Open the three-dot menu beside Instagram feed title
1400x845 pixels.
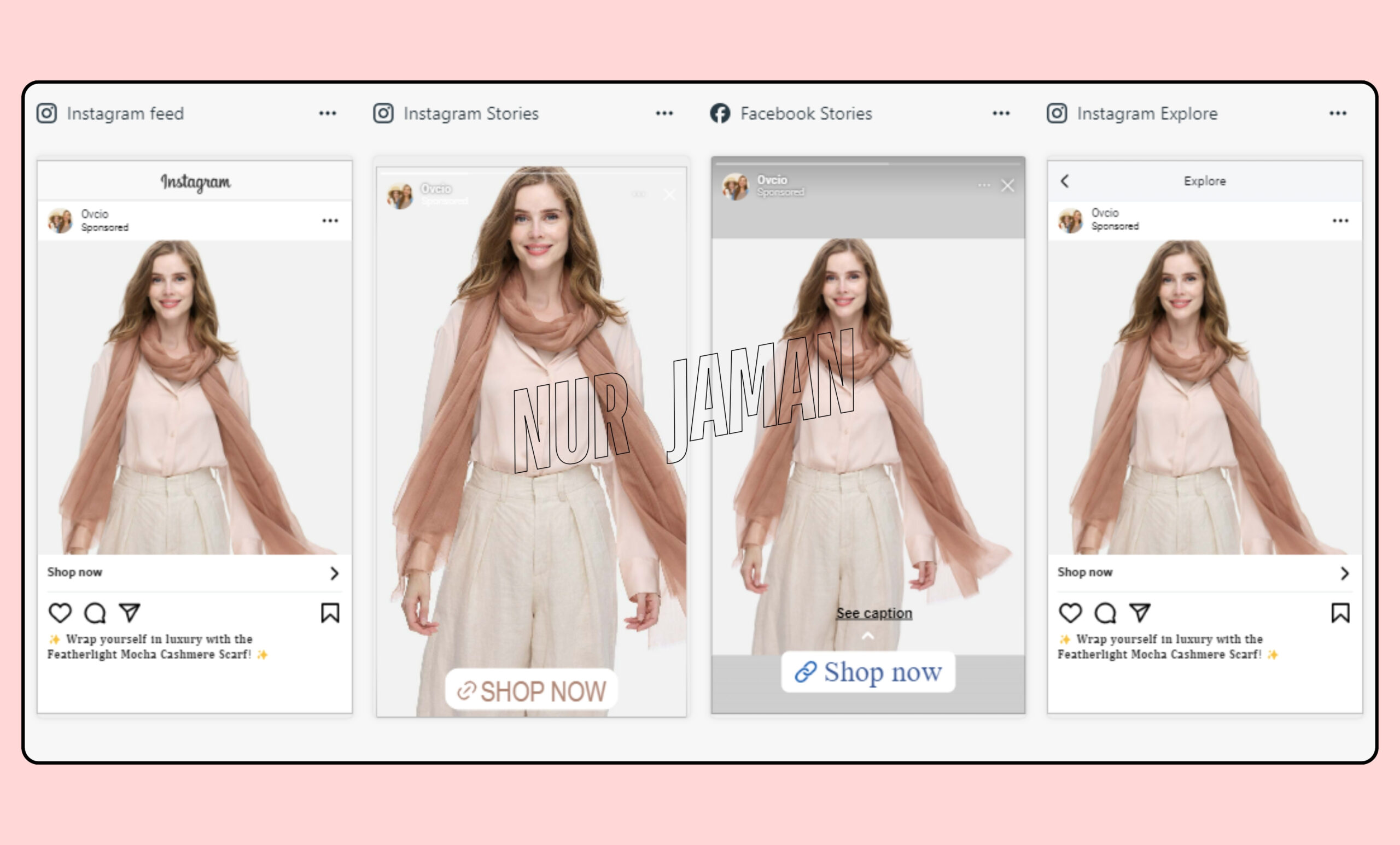(327, 114)
